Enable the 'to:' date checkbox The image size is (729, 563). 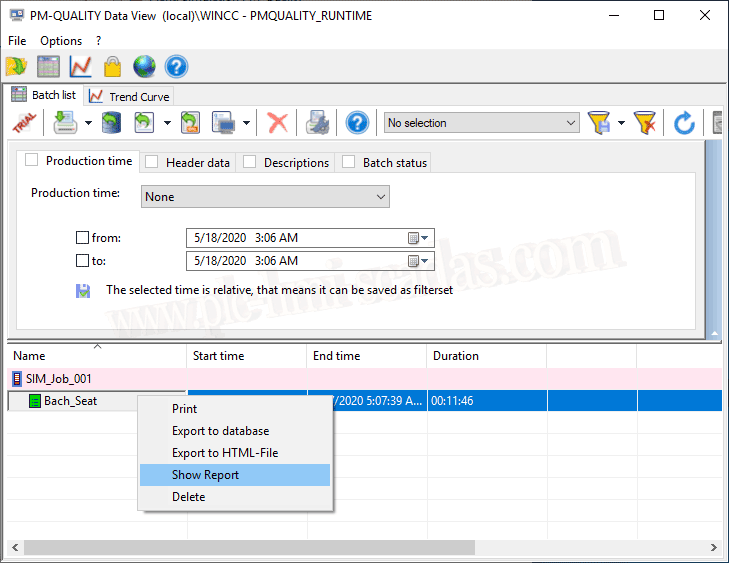point(83,261)
